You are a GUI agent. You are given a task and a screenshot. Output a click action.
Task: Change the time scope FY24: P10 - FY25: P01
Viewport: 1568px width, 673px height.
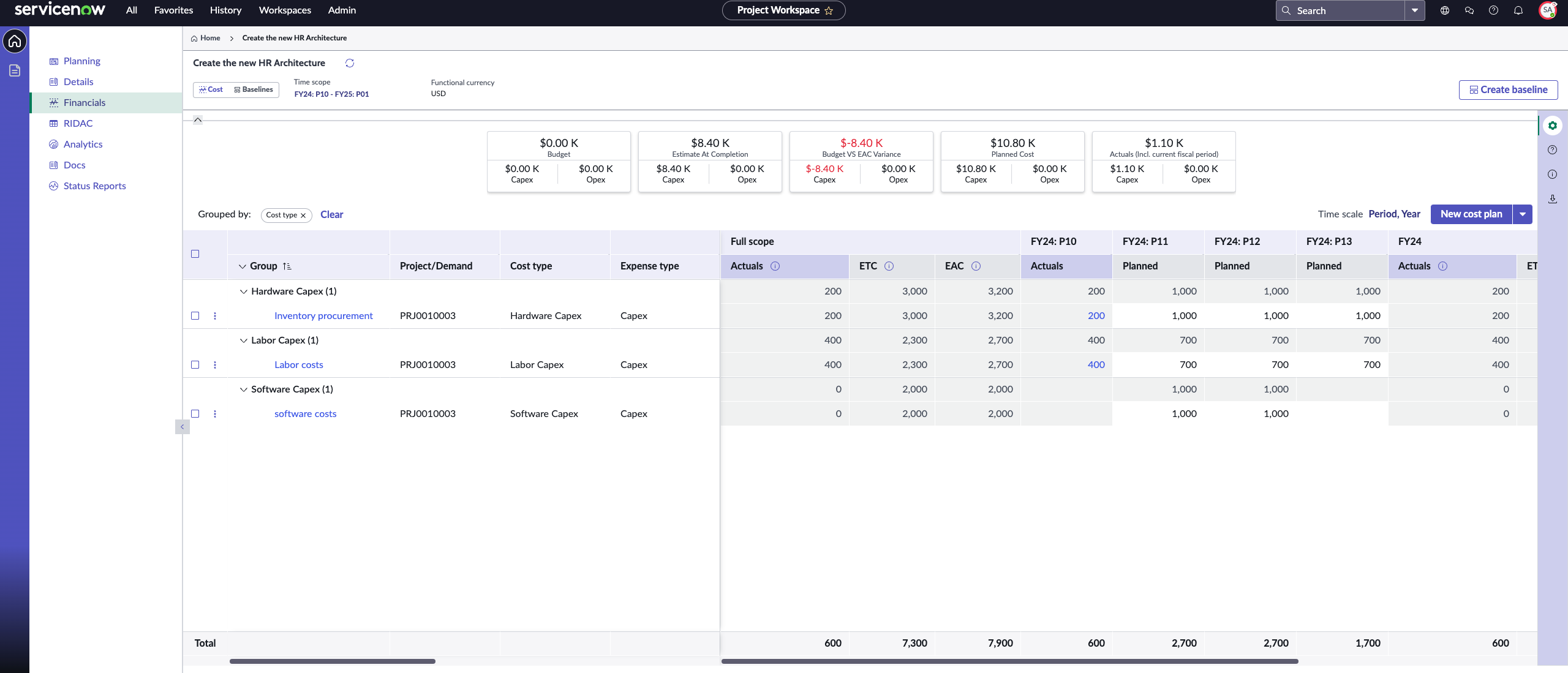(331, 94)
